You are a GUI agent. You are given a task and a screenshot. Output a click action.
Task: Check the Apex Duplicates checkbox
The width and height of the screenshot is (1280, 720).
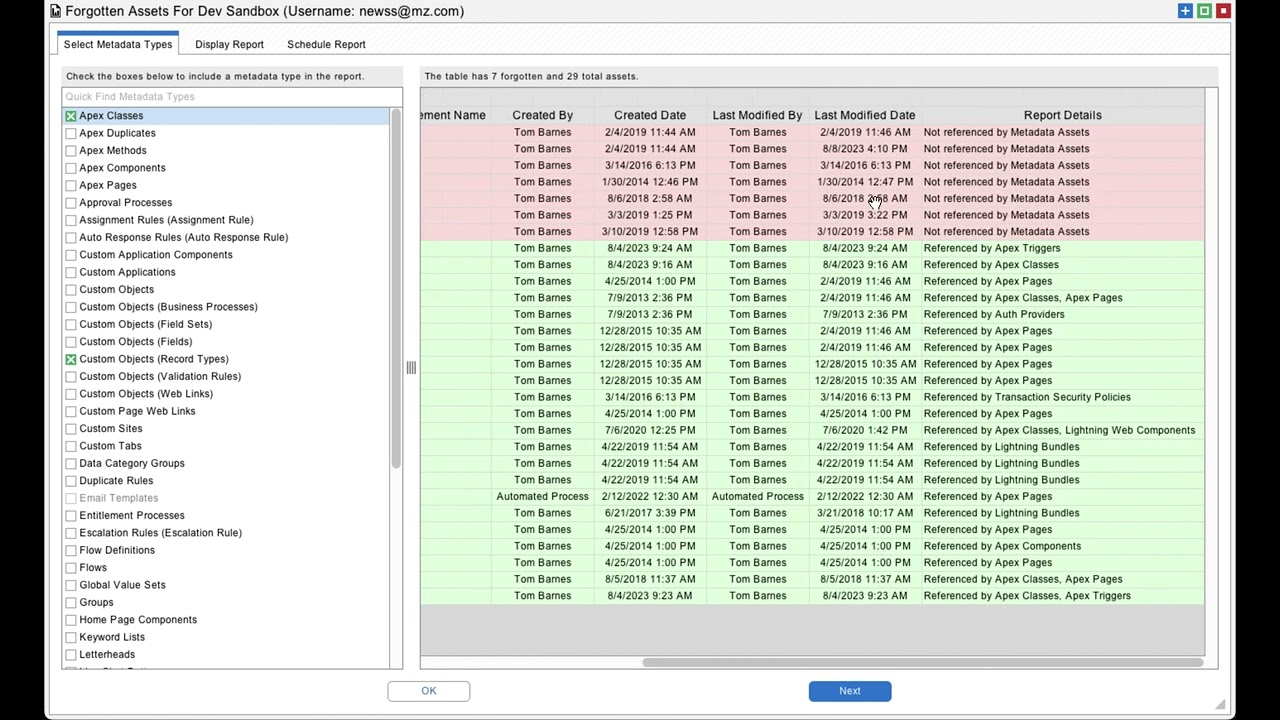coord(71,133)
